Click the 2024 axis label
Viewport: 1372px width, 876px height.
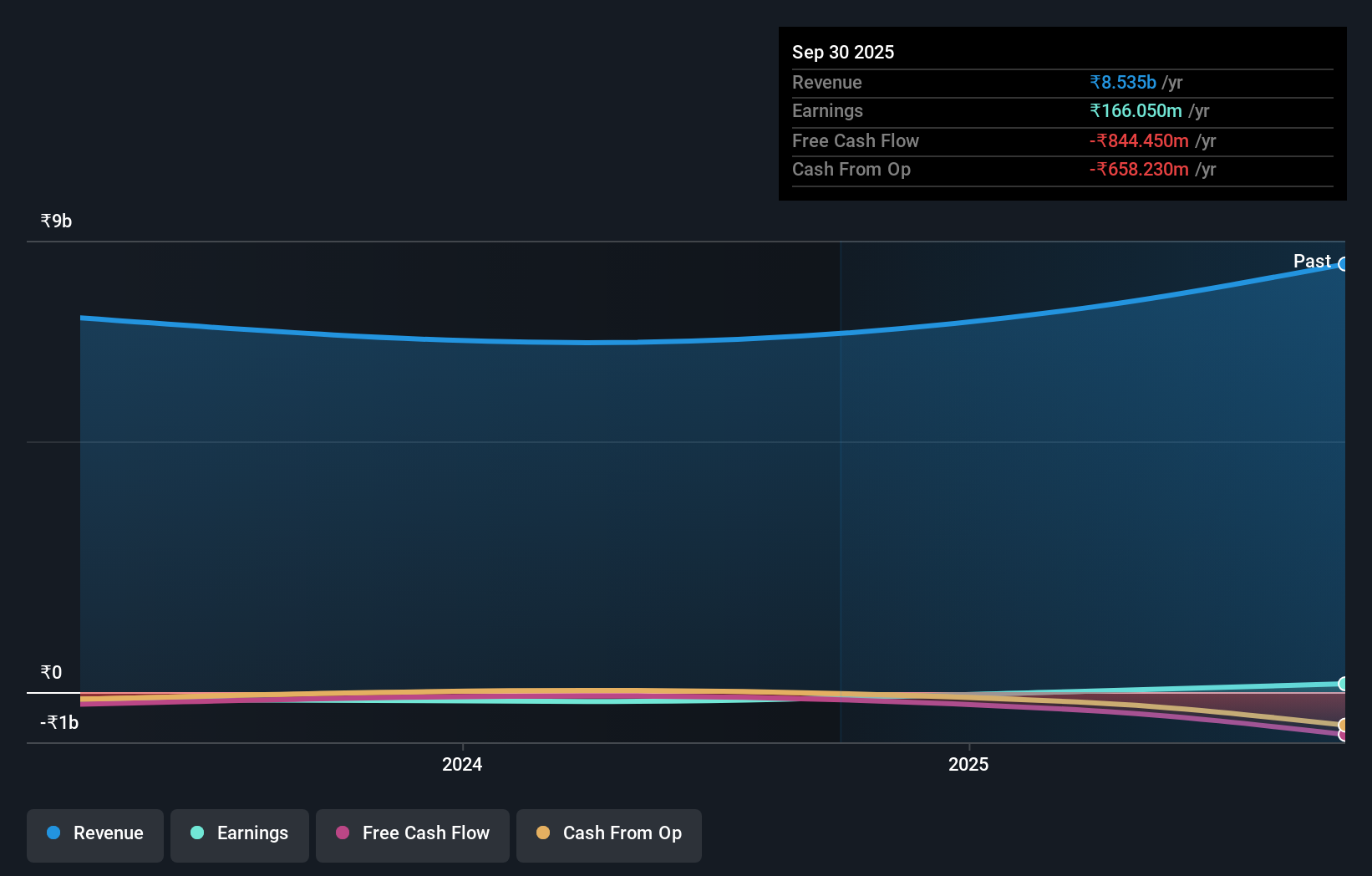pos(461,763)
